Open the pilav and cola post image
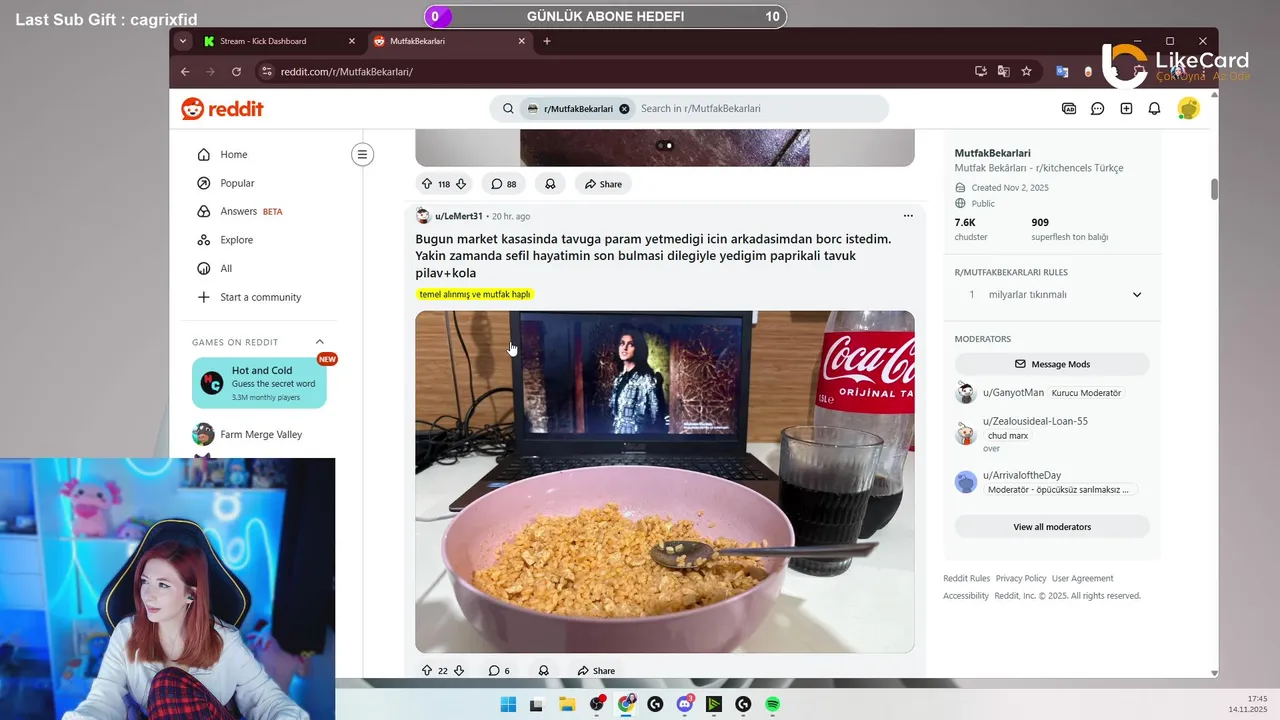 [665, 482]
